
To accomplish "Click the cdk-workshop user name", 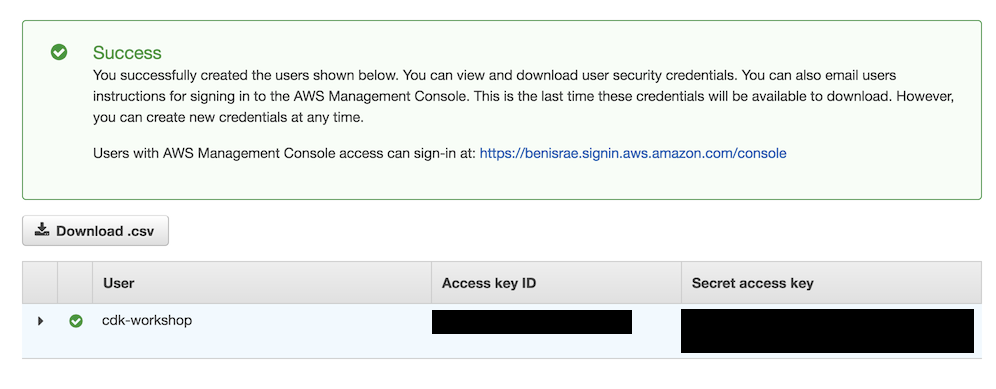I will pyautogui.click(x=147, y=320).
